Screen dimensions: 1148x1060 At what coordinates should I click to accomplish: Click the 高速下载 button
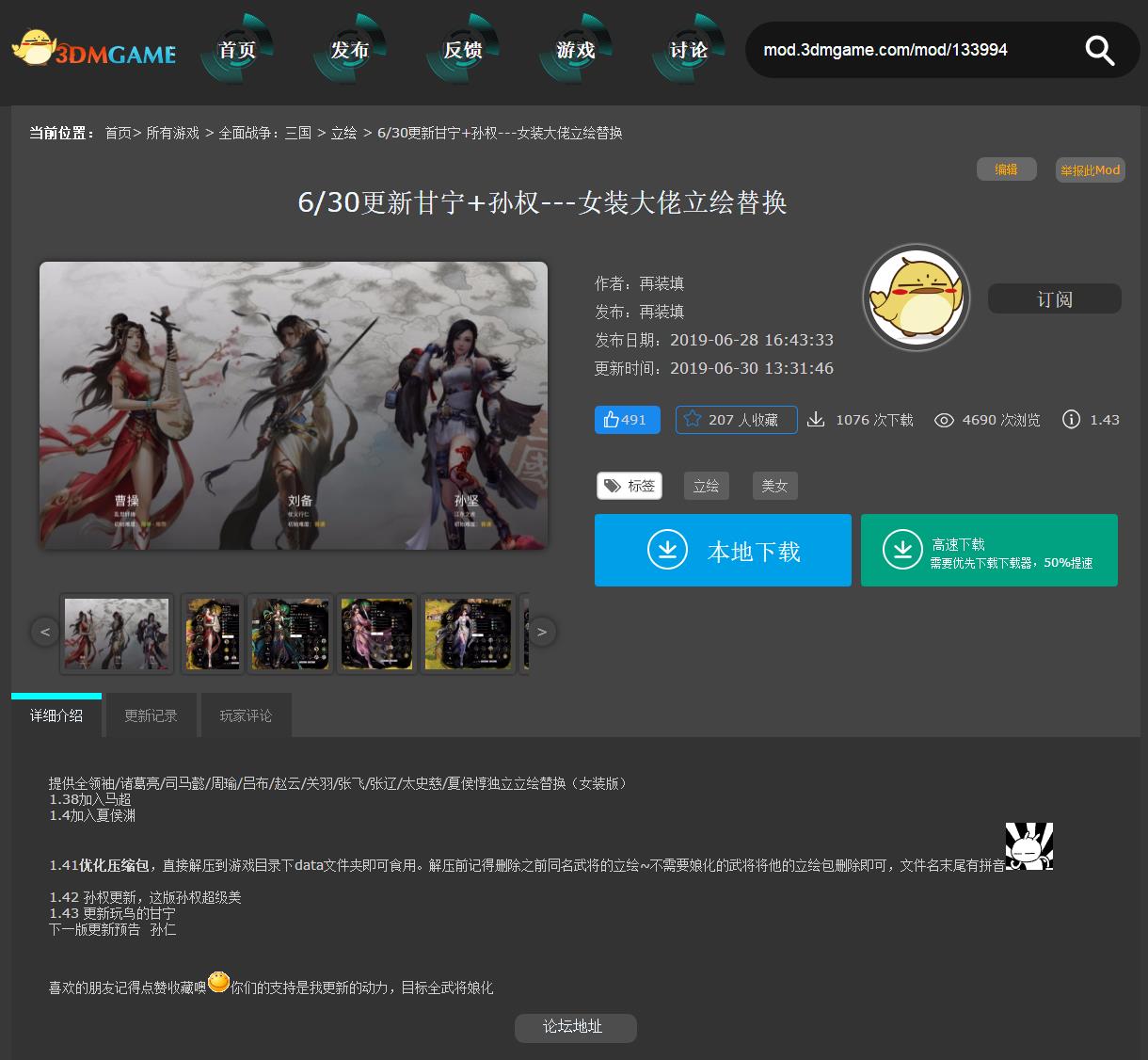989,551
